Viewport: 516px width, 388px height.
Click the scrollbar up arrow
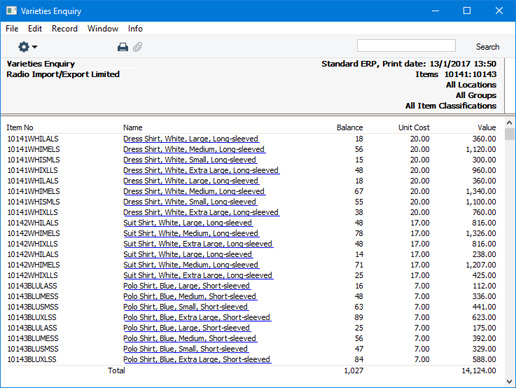click(x=509, y=123)
